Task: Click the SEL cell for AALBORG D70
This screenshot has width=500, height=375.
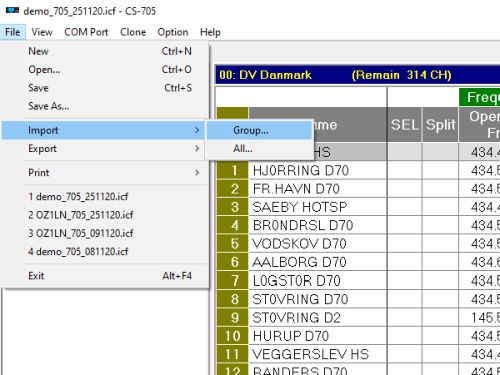Action: (404, 262)
